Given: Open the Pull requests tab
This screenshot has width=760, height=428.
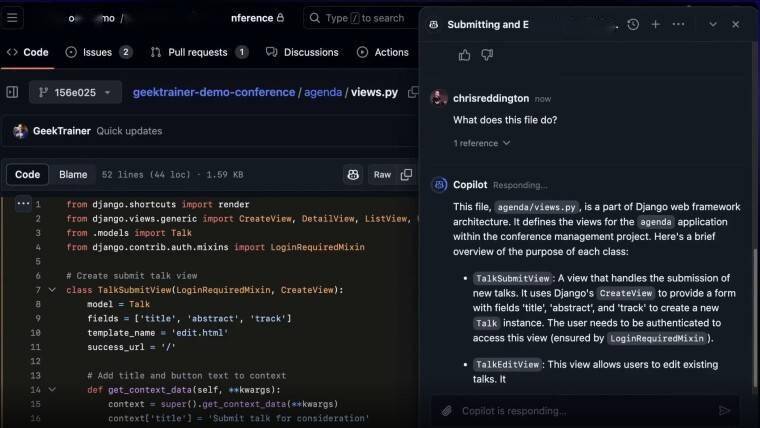Looking at the screenshot, I should click(199, 52).
